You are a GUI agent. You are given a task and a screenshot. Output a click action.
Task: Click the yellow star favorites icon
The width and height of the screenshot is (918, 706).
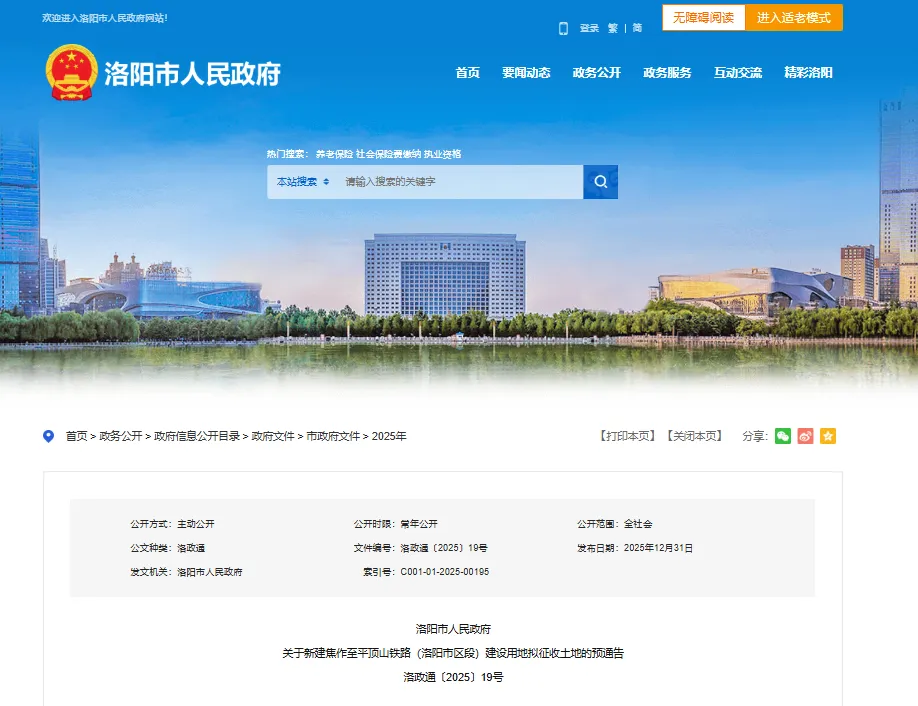(828, 436)
